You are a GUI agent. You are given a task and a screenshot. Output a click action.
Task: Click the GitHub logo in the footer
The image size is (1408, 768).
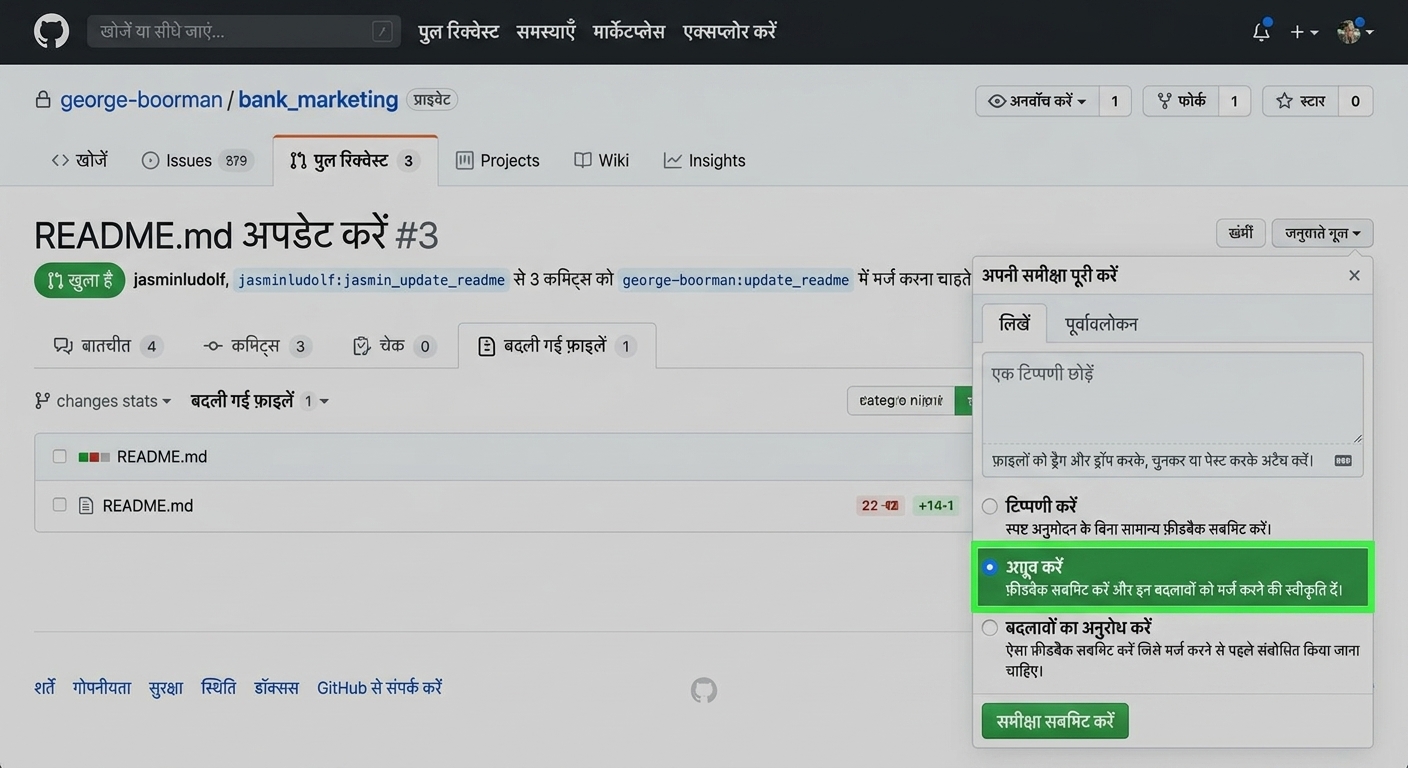click(x=704, y=690)
